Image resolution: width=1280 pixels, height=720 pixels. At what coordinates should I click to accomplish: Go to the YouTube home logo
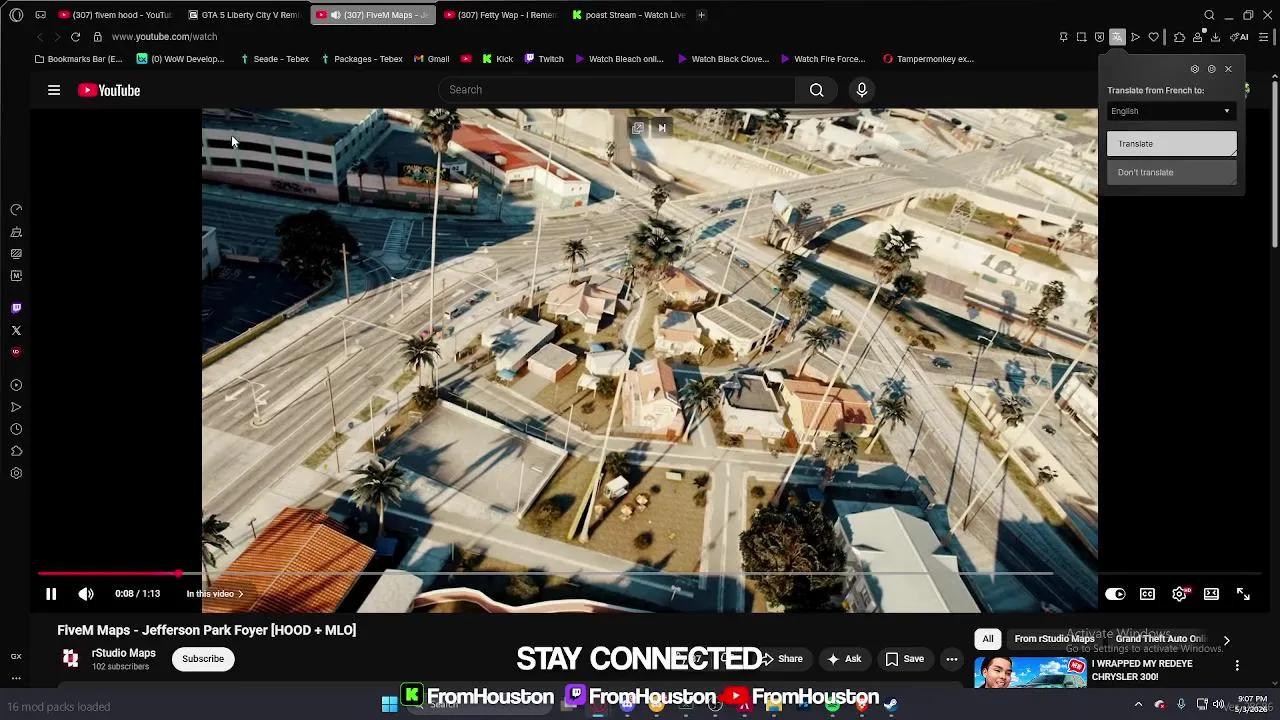click(x=109, y=90)
